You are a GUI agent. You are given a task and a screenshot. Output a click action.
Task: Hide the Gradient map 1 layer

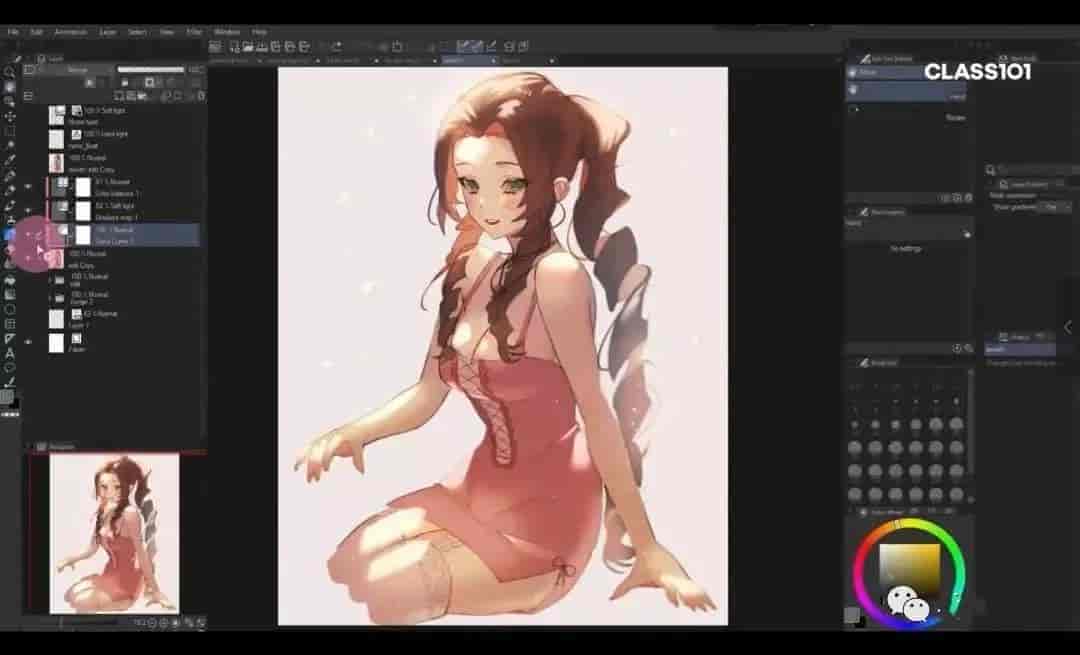pyautogui.click(x=28, y=211)
